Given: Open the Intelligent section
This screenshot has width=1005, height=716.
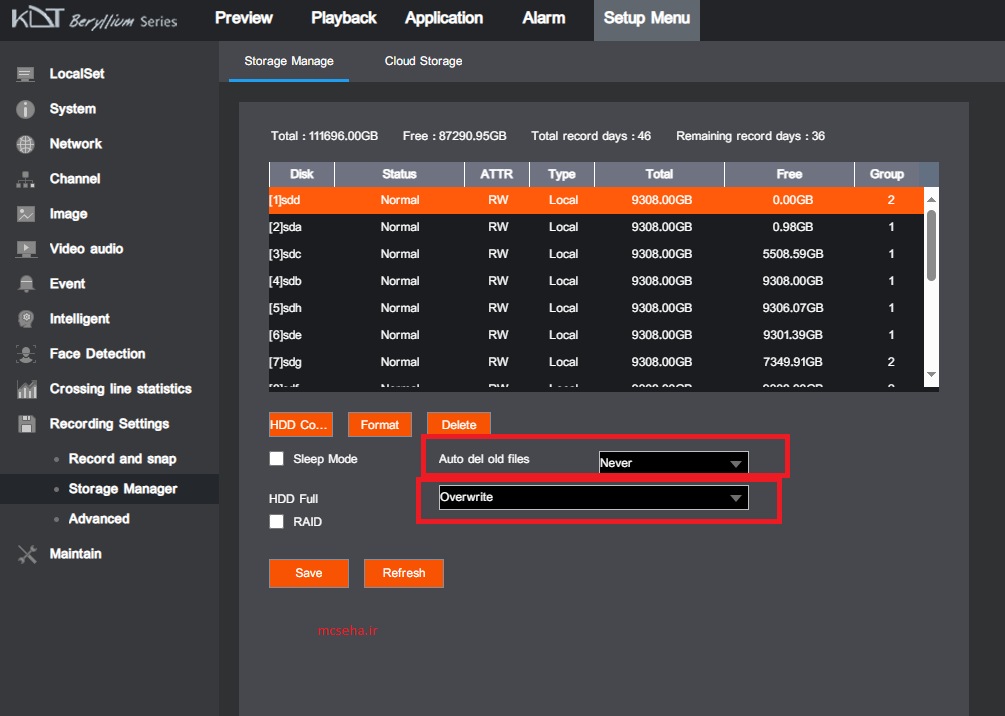Looking at the screenshot, I should click(79, 319).
